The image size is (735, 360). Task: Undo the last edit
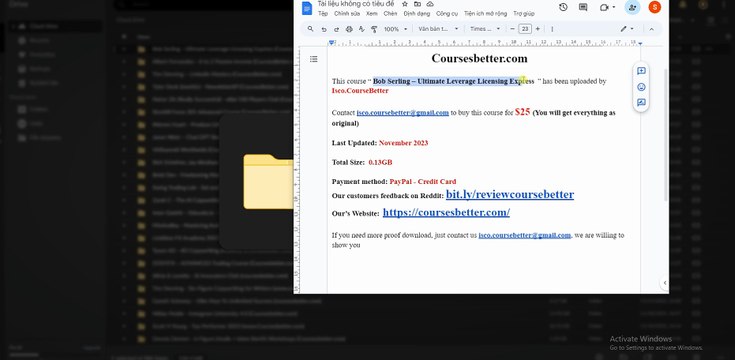(323, 29)
